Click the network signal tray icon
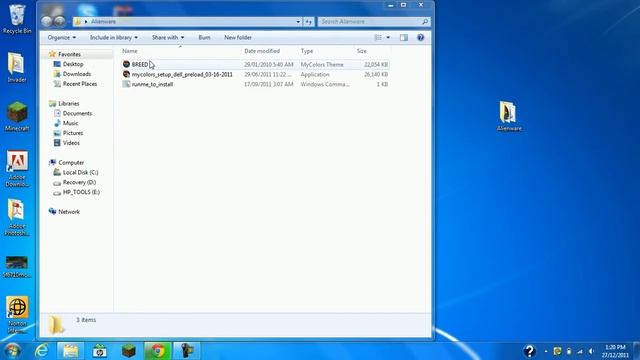Screen dimensions: 640x360 click(x=580, y=351)
